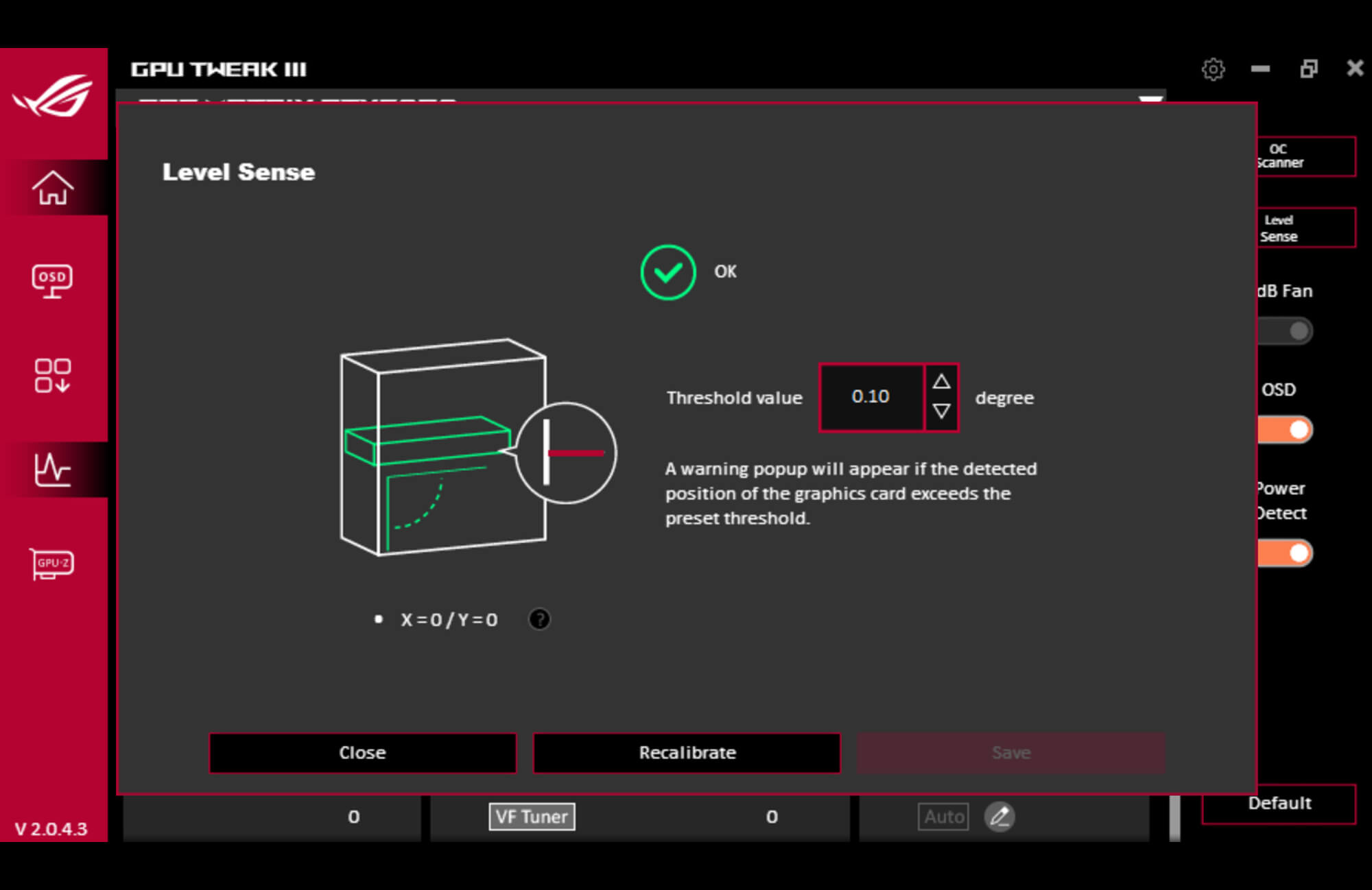Open the Home panel in the sidebar
This screenshot has width=1372, height=890.
click(54, 189)
